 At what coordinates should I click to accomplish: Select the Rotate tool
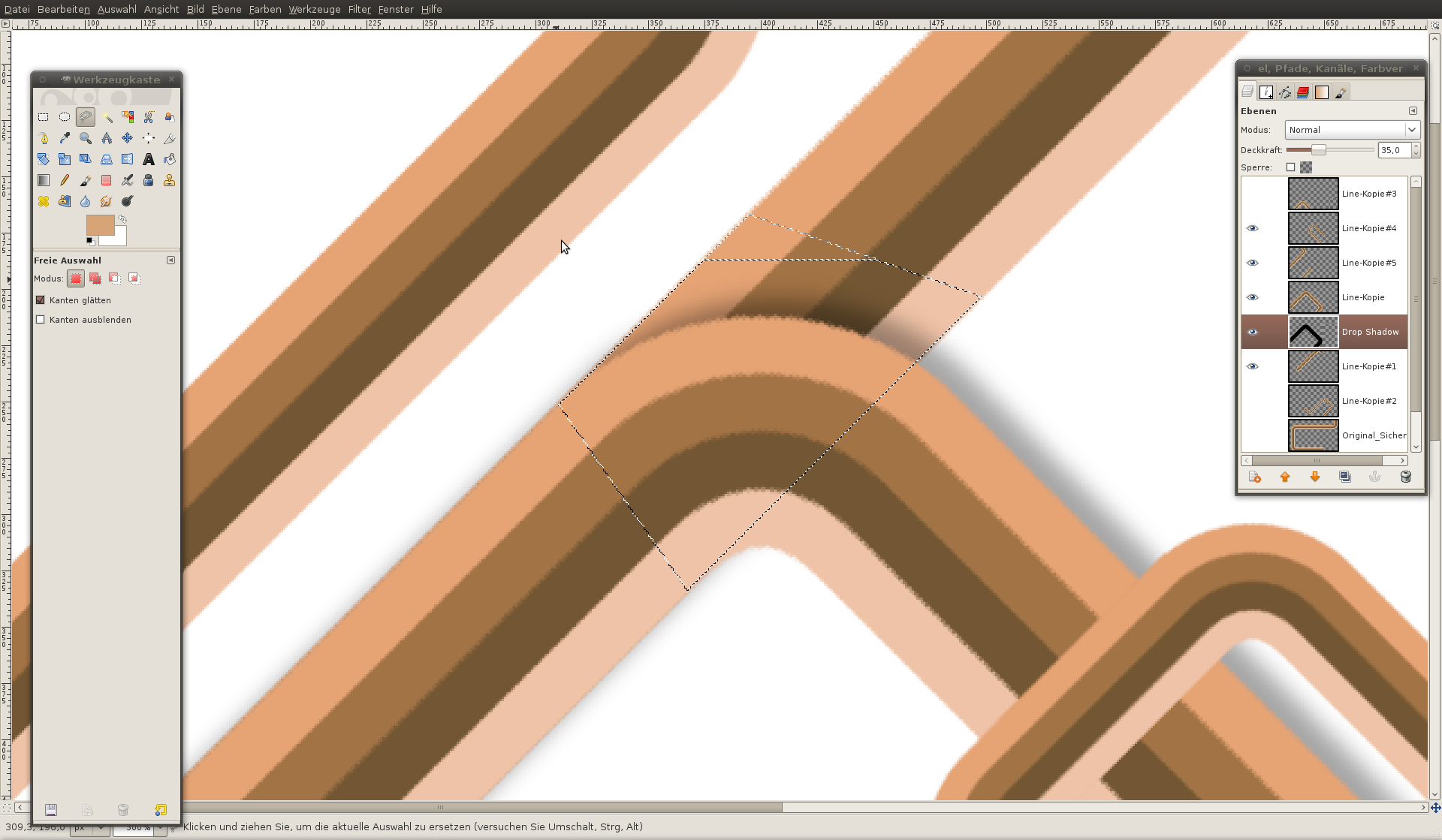pos(44,159)
